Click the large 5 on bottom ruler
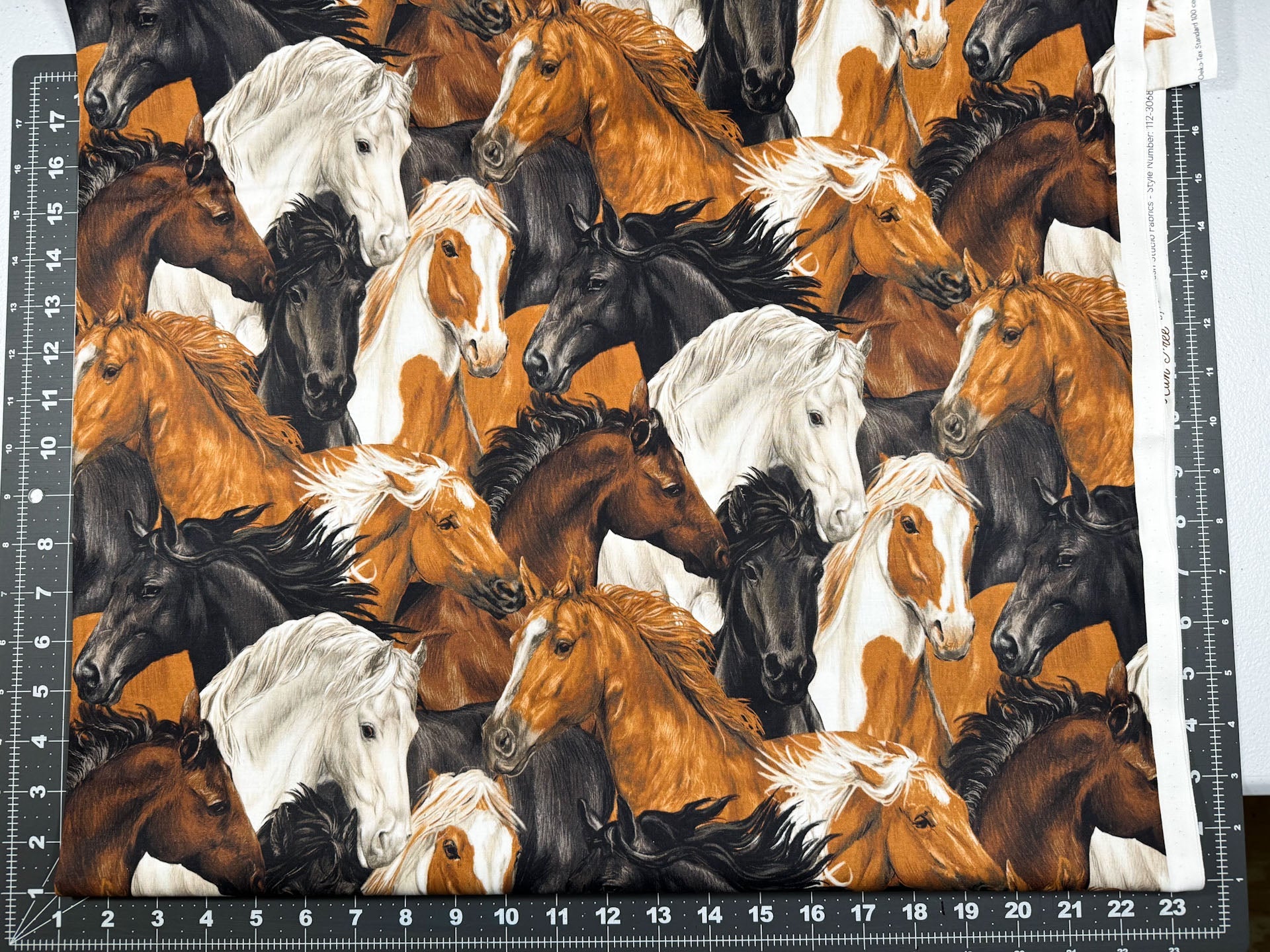 [256, 920]
